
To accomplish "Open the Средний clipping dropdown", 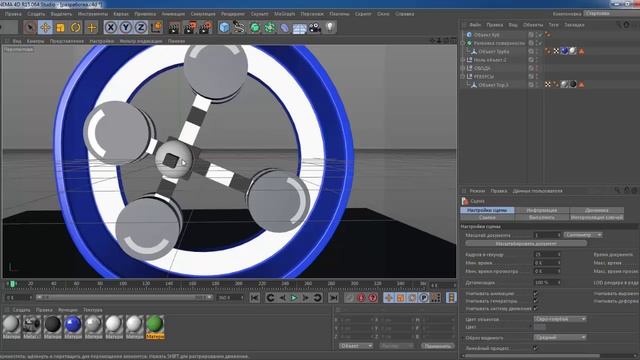I will 560,338.
